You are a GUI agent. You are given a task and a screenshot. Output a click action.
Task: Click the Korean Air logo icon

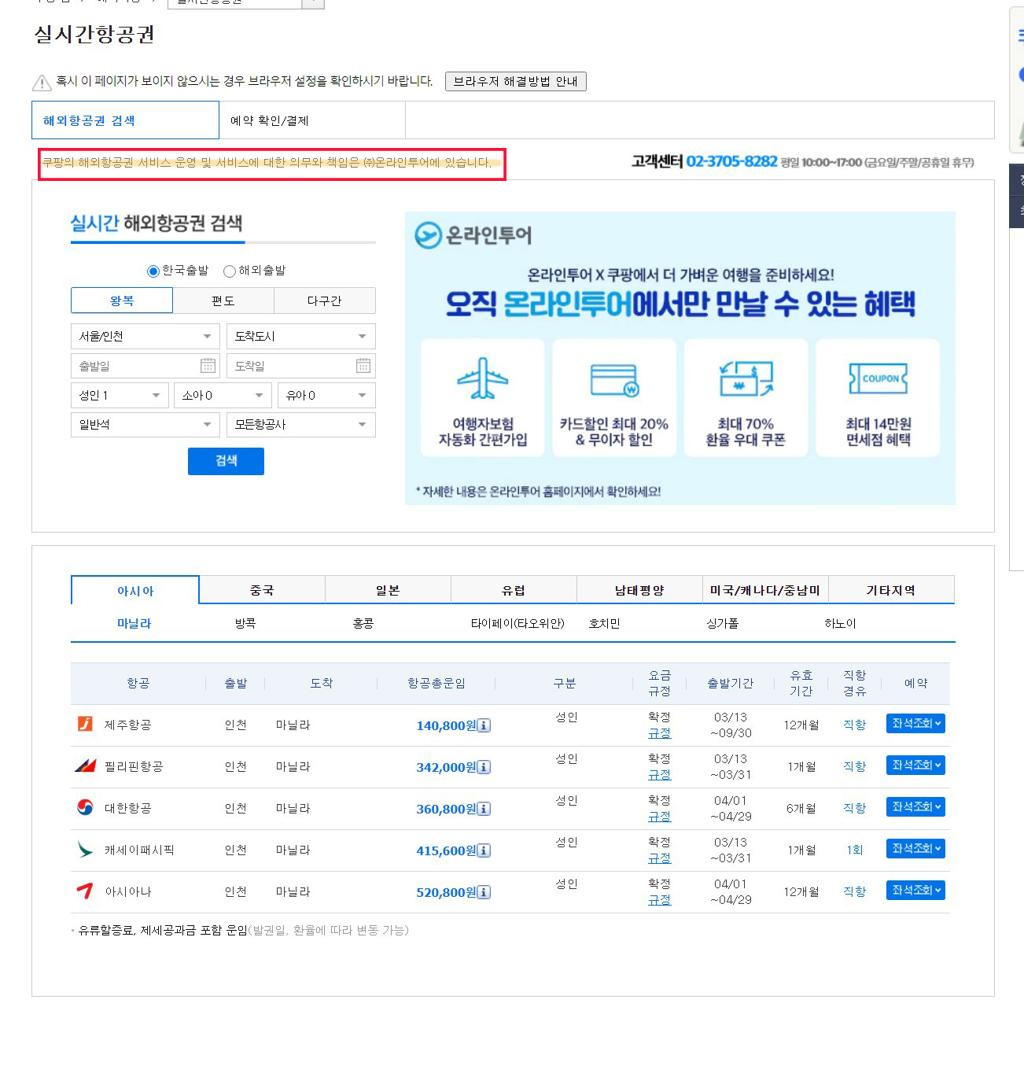[85, 807]
